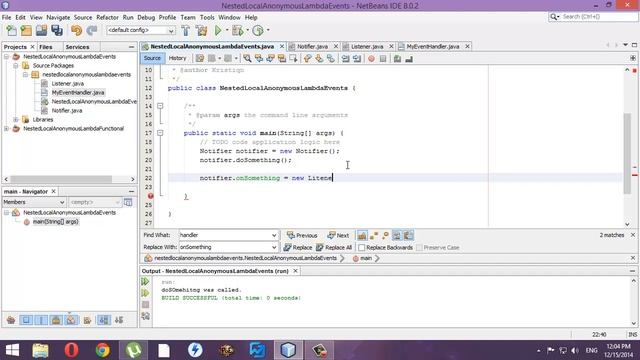Screen dimensions: 640x360
Task: Click the New File toolbar icon
Action: point(11,30)
